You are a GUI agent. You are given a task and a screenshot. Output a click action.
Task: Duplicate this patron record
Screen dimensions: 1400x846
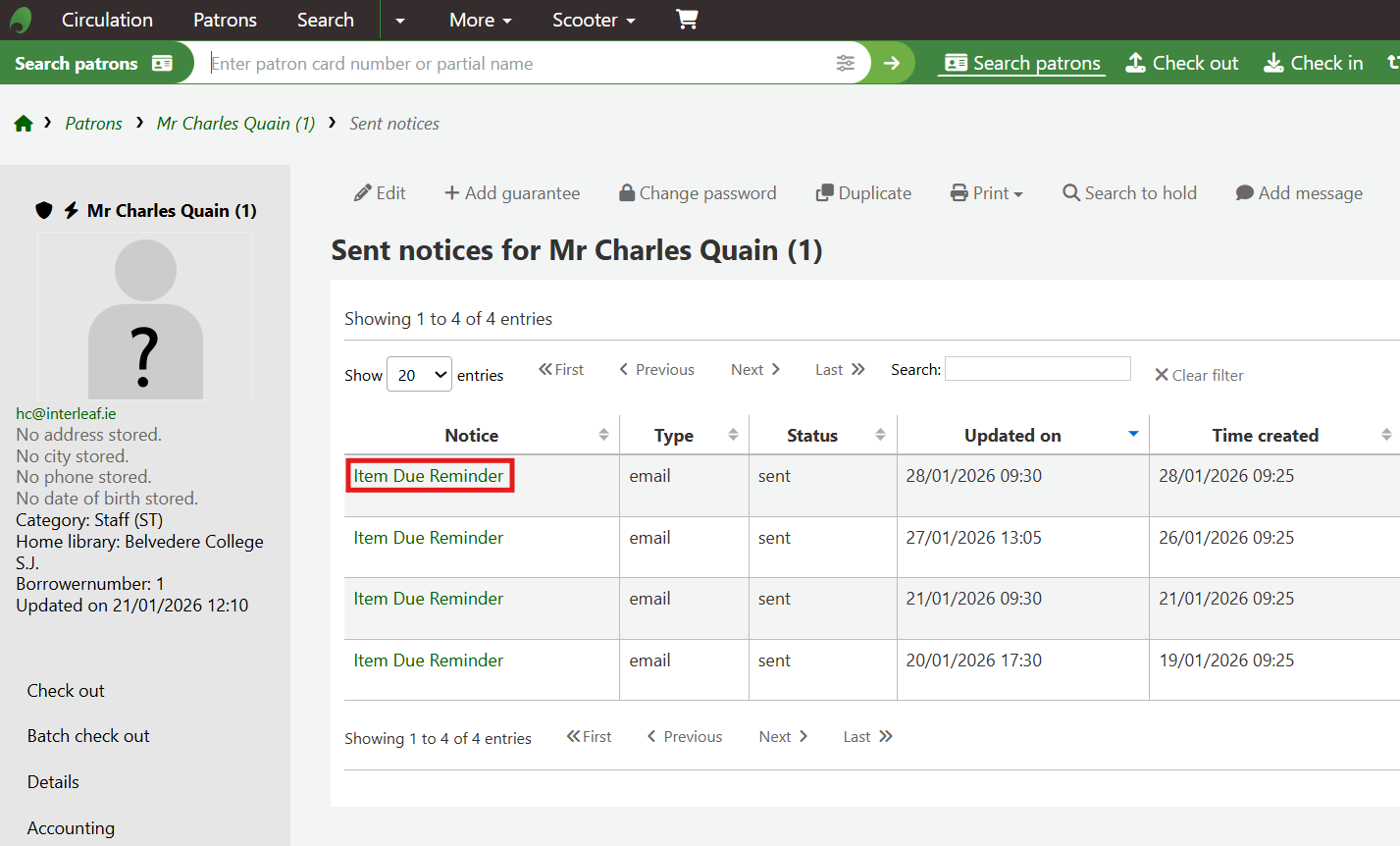pyautogui.click(x=863, y=193)
